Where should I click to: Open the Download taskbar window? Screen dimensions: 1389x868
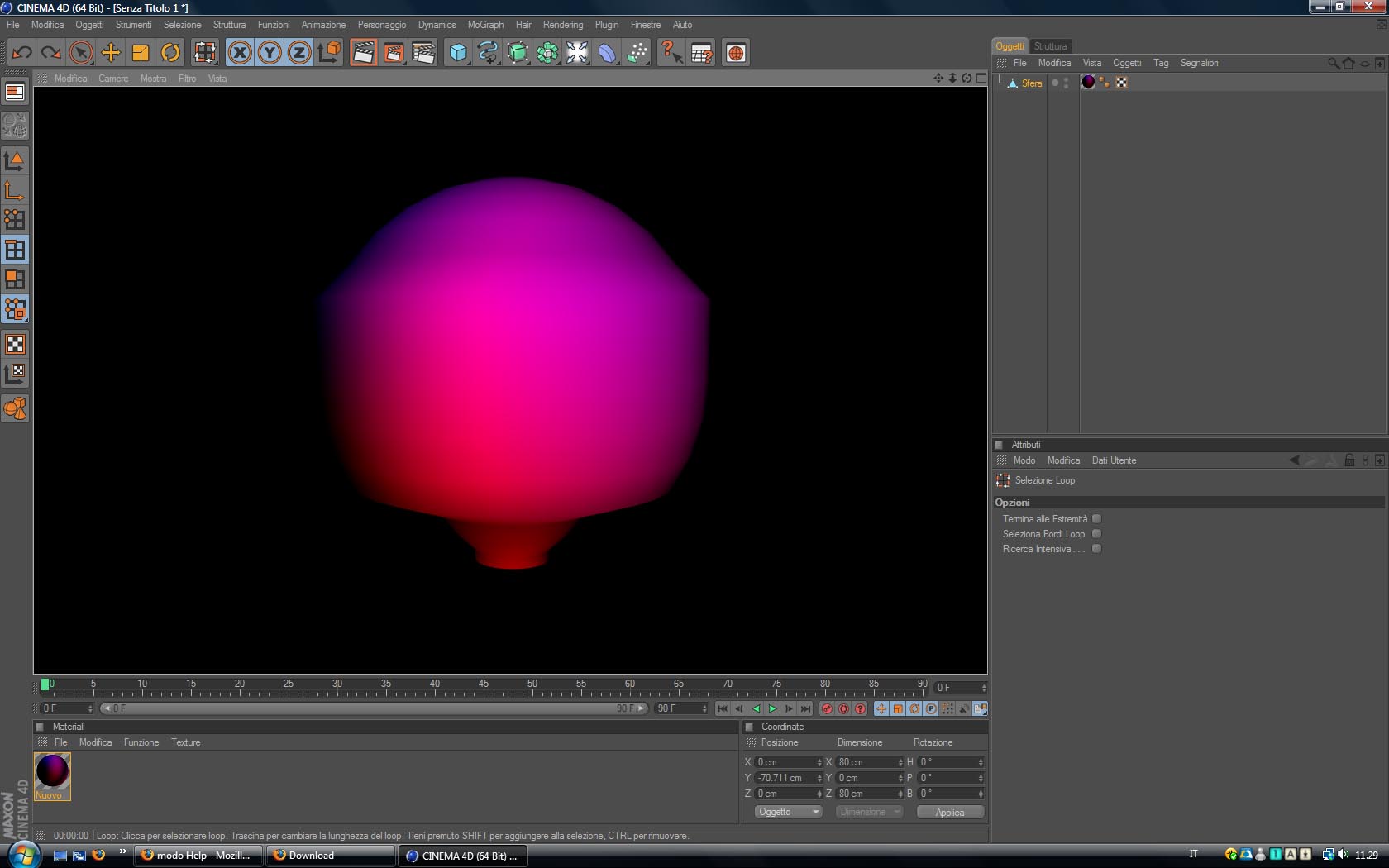(330, 856)
